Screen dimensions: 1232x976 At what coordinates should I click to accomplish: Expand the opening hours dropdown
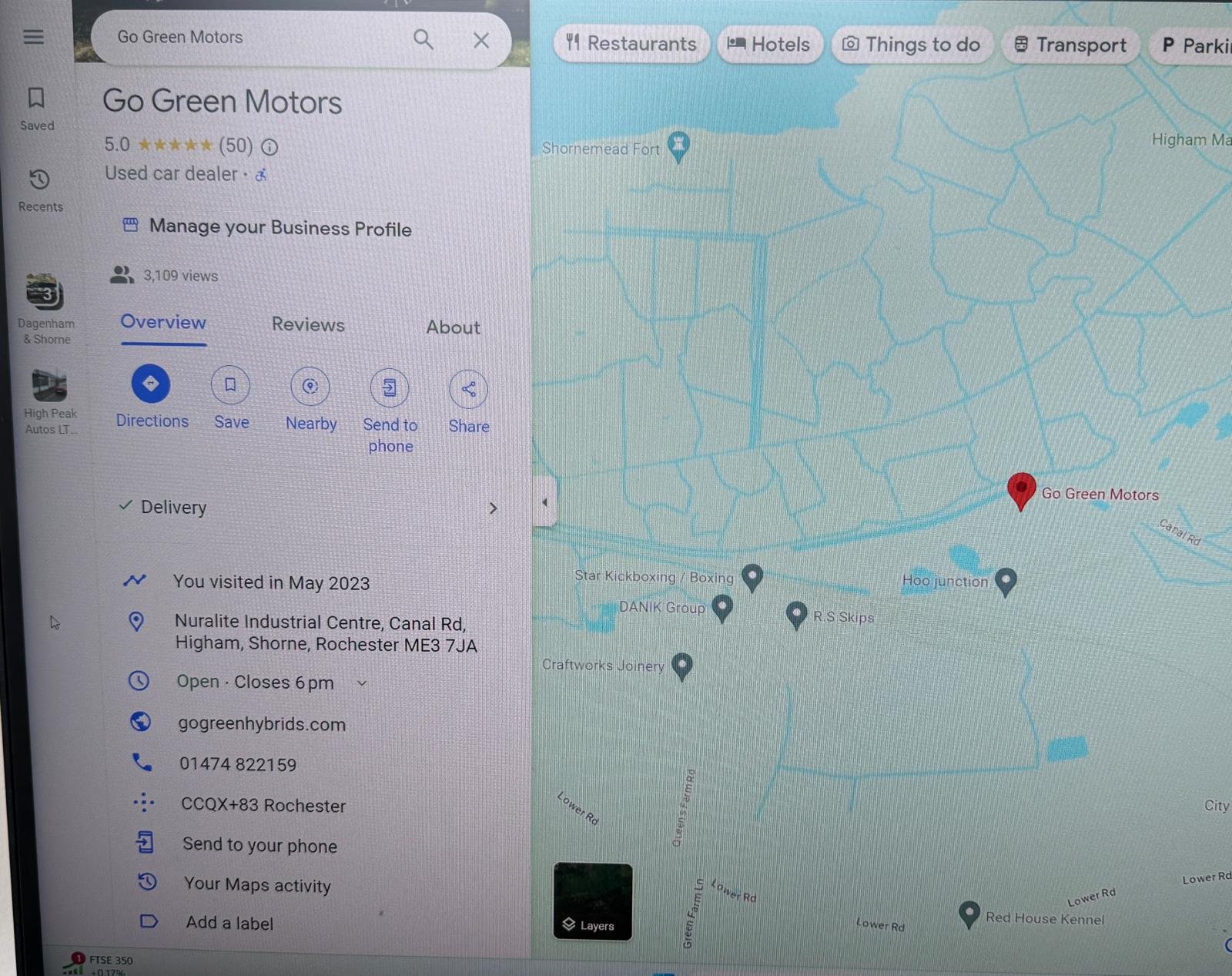tap(362, 683)
